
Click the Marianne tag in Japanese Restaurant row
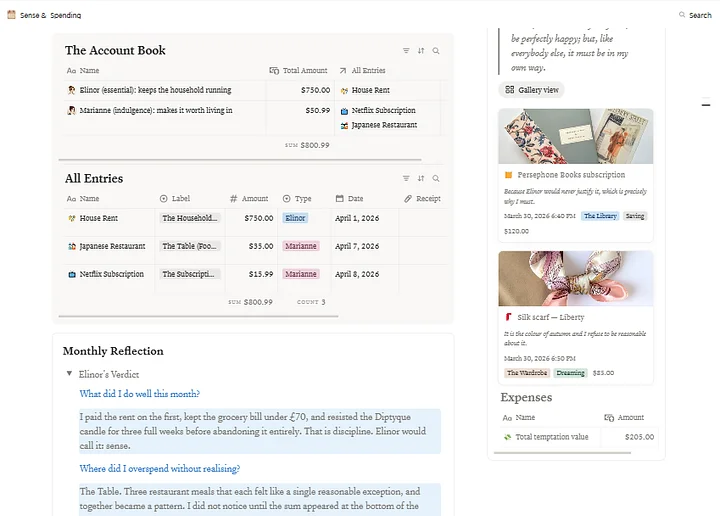(301, 247)
